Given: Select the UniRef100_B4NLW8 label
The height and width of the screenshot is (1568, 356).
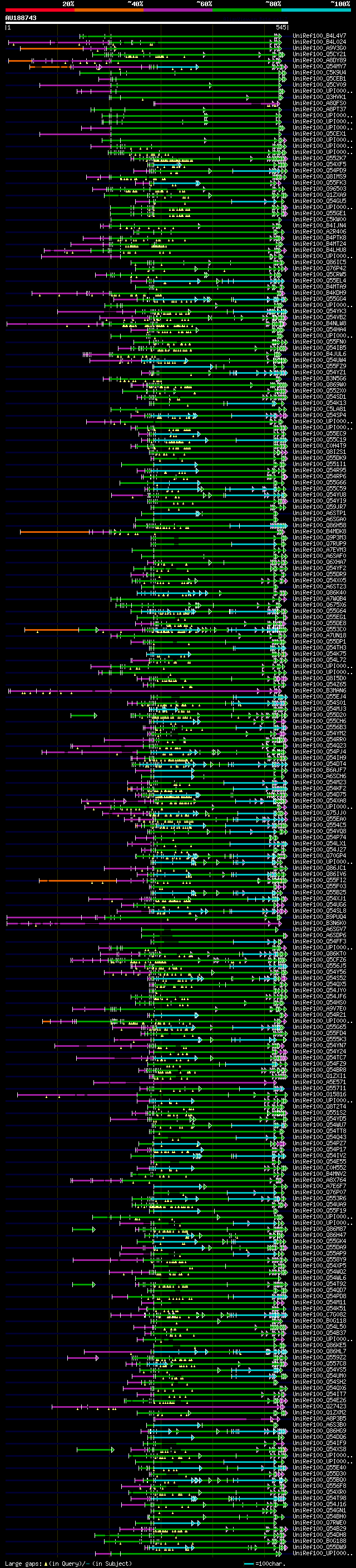Looking at the screenshot, I should tap(319, 323).
